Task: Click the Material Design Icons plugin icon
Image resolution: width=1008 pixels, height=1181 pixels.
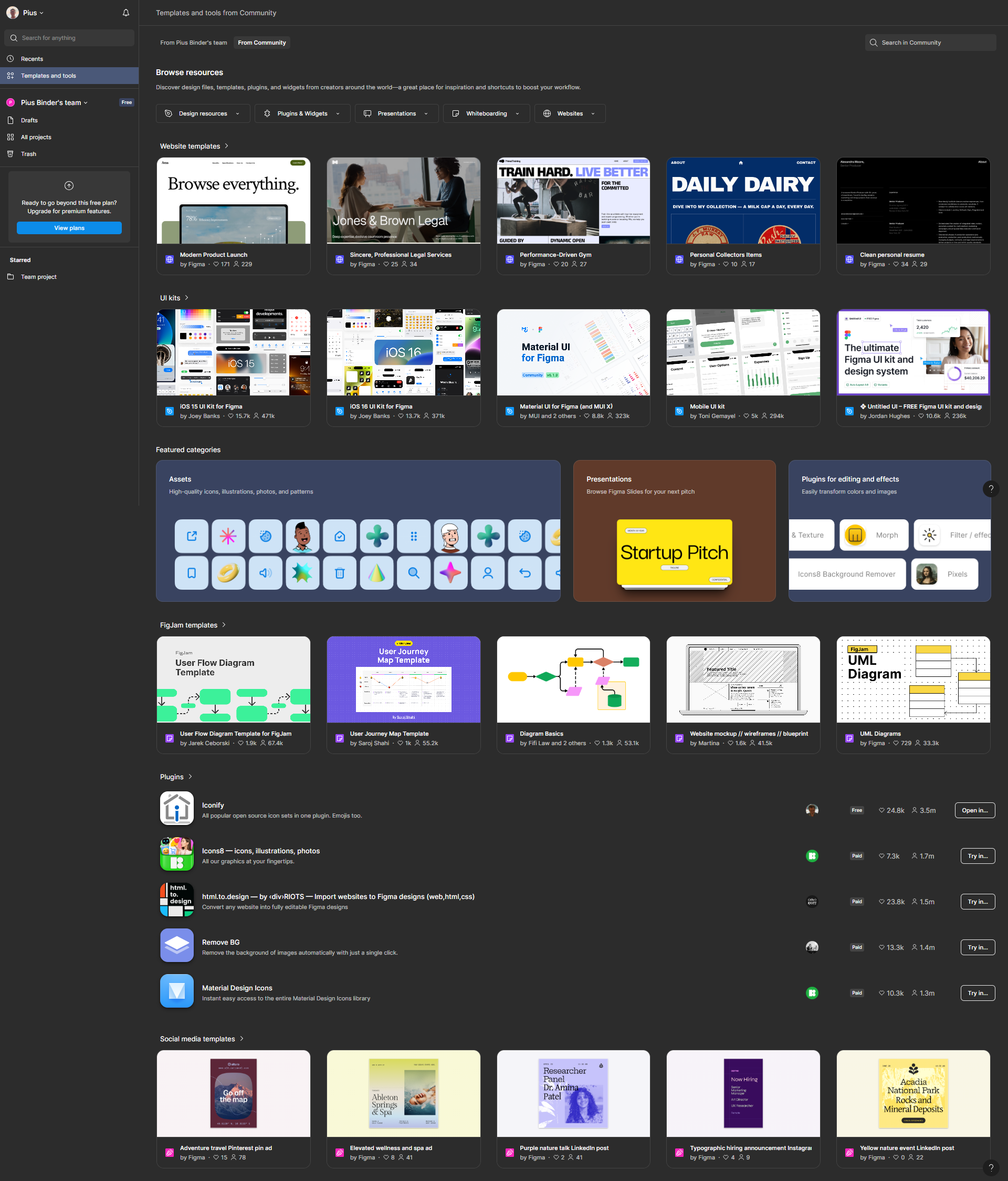Action: click(x=176, y=990)
